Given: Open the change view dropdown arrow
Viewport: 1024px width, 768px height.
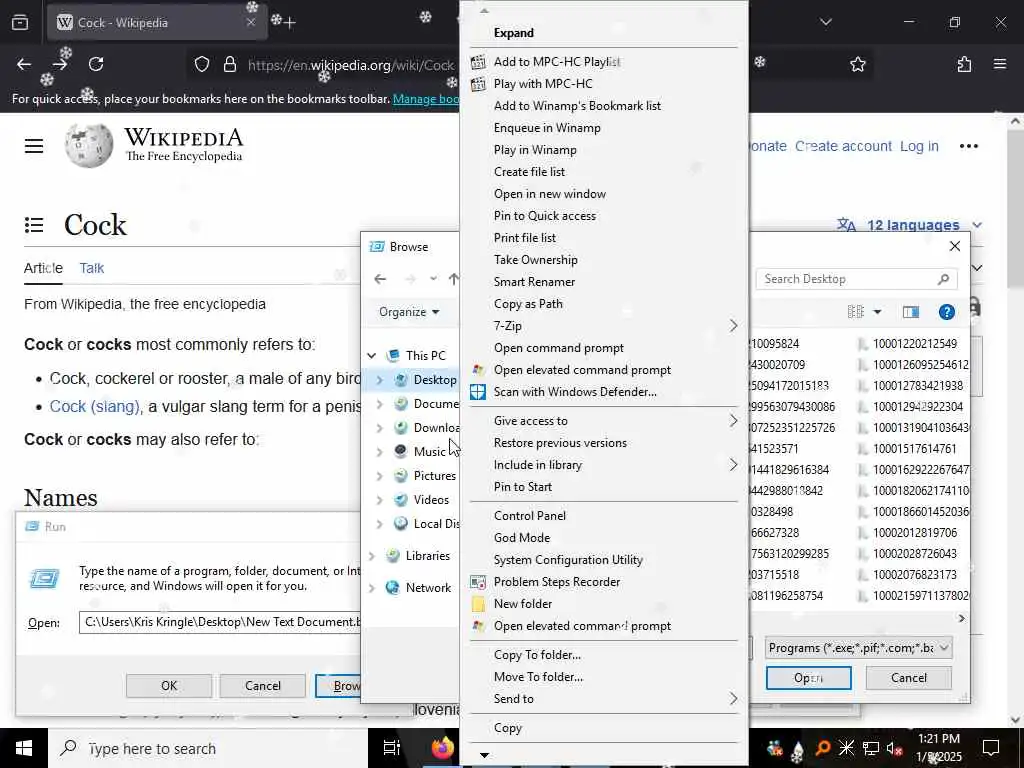Looking at the screenshot, I should tap(877, 312).
